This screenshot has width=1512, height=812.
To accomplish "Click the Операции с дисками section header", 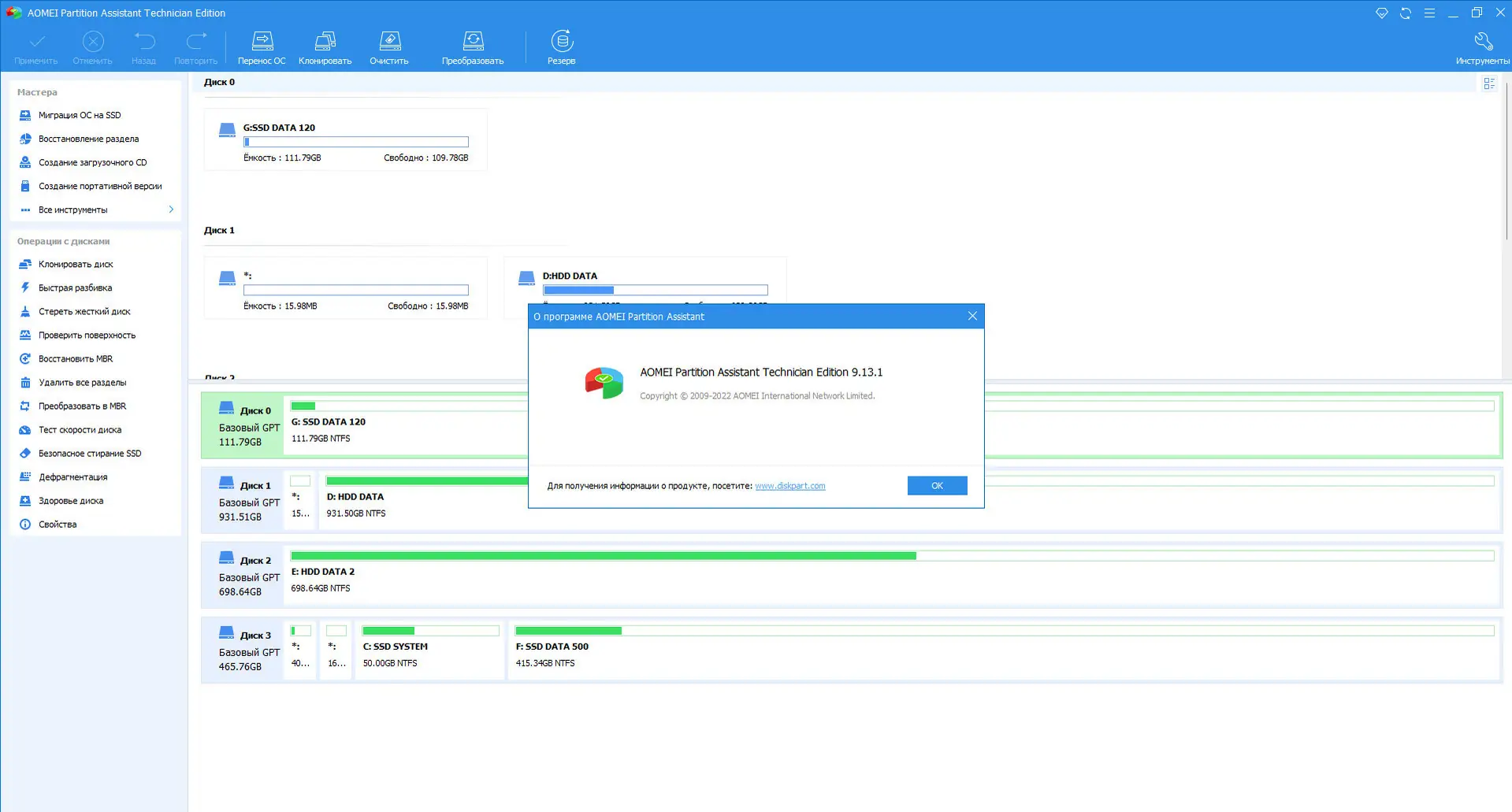I will click(x=63, y=241).
